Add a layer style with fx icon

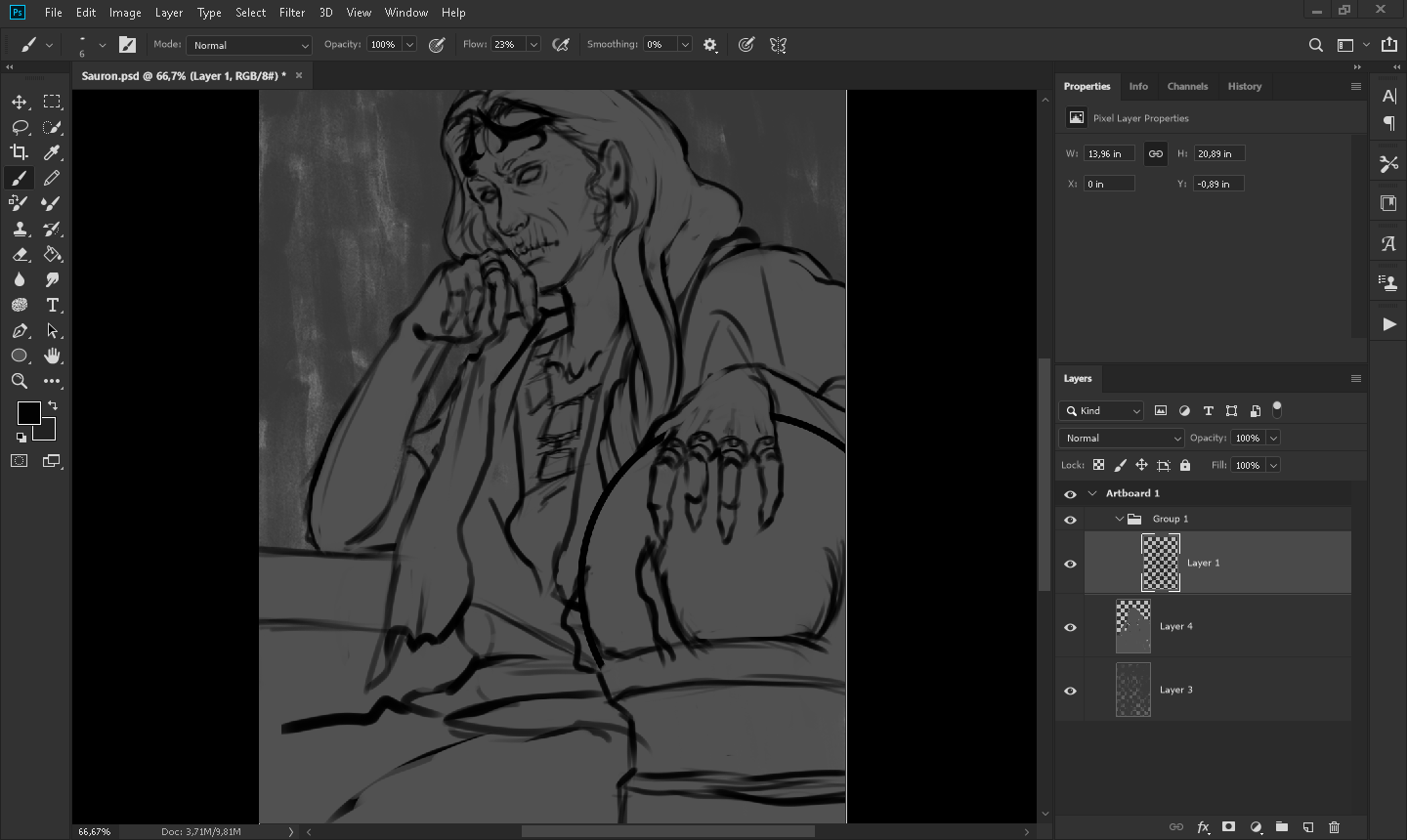1203,827
